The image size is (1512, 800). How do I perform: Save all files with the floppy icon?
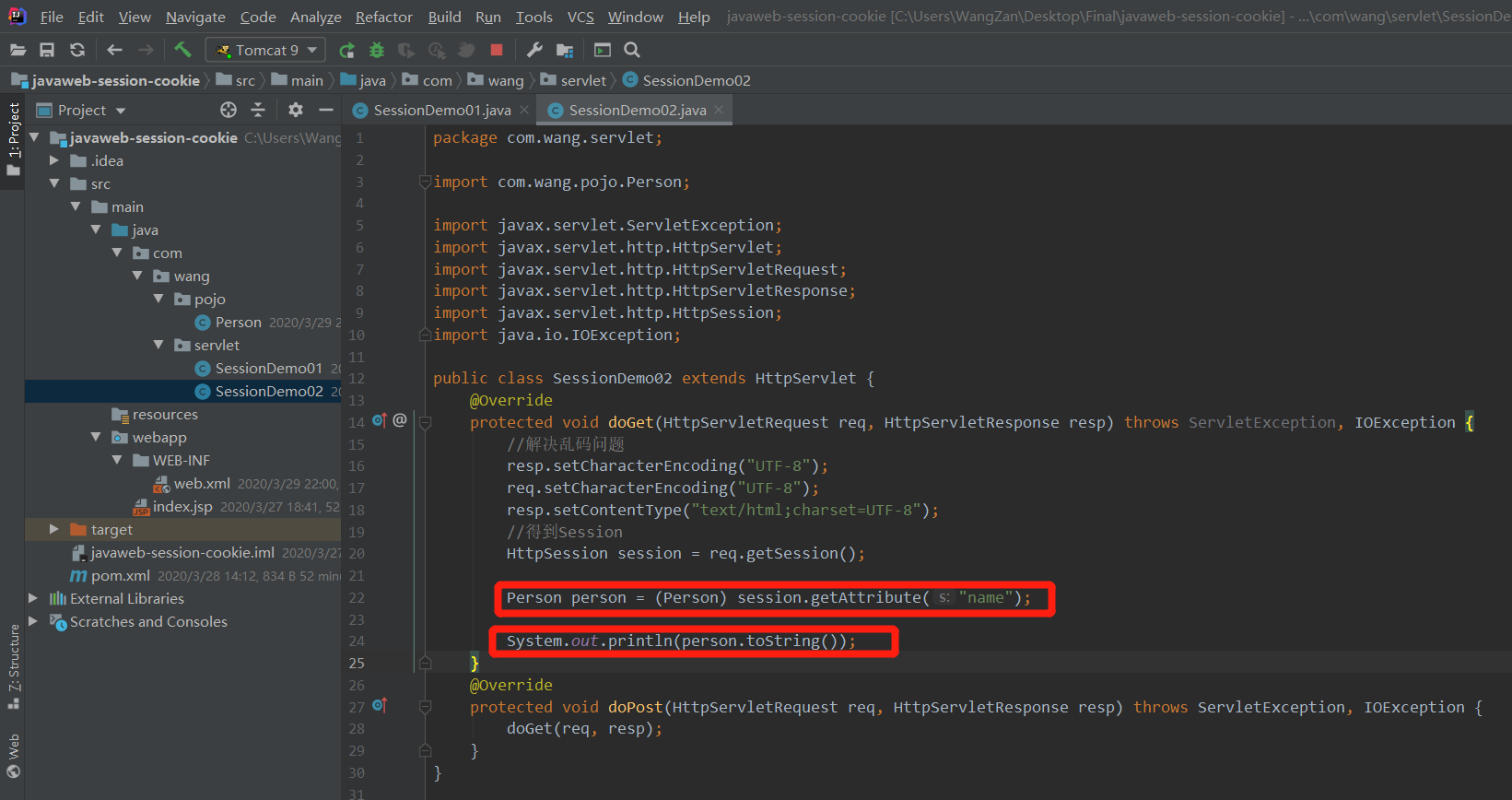(47, 50)
